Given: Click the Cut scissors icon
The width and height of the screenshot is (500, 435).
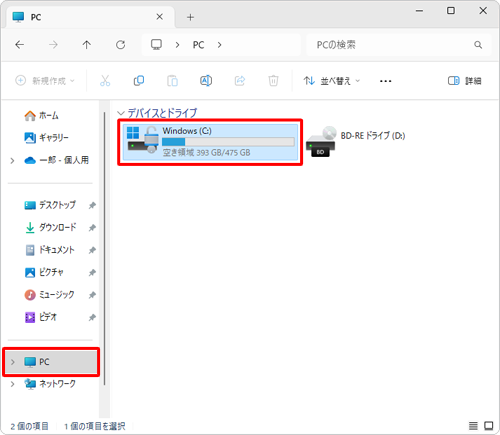Looking at the screenshot, I should [105, 81].
